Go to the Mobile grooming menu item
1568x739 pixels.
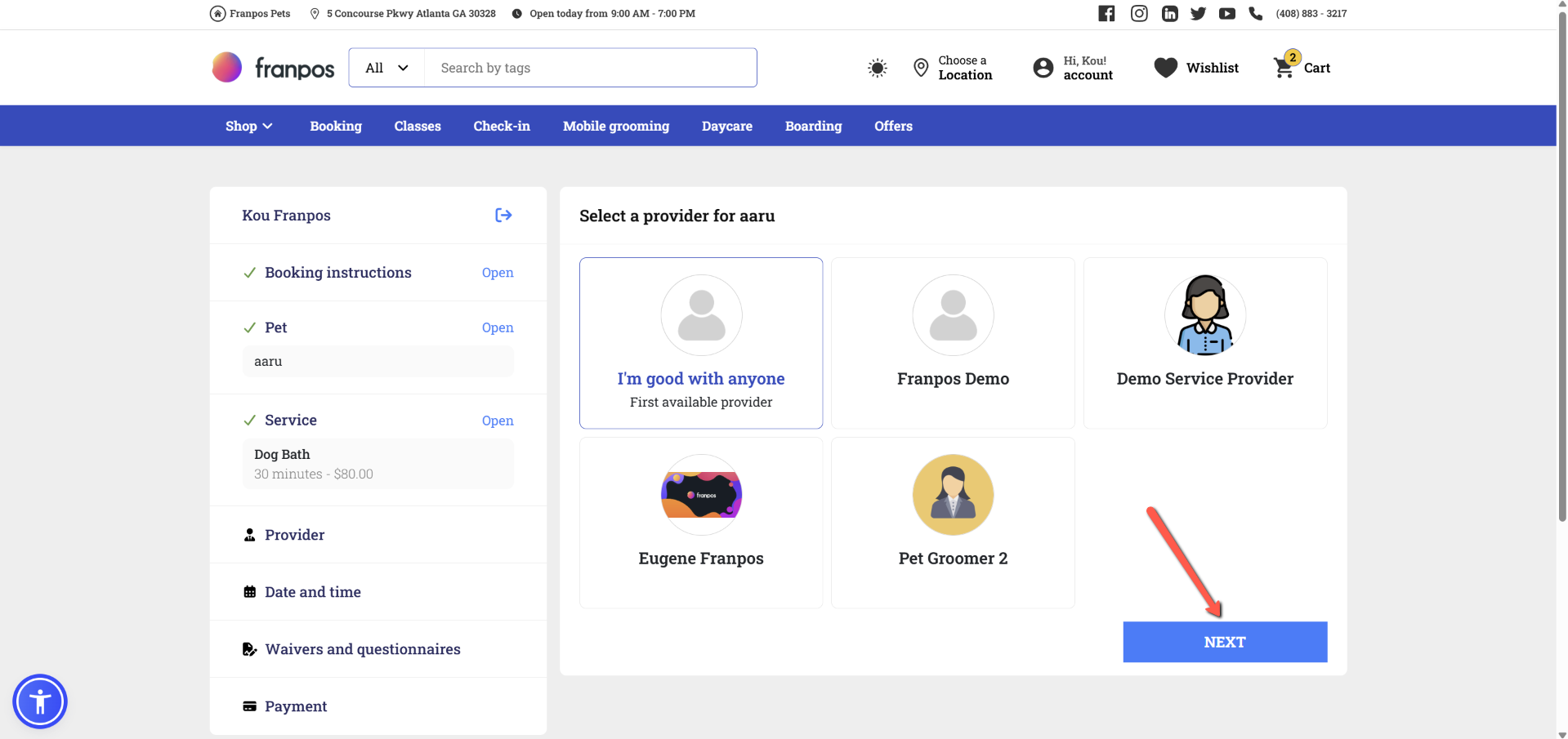[615, 126]
